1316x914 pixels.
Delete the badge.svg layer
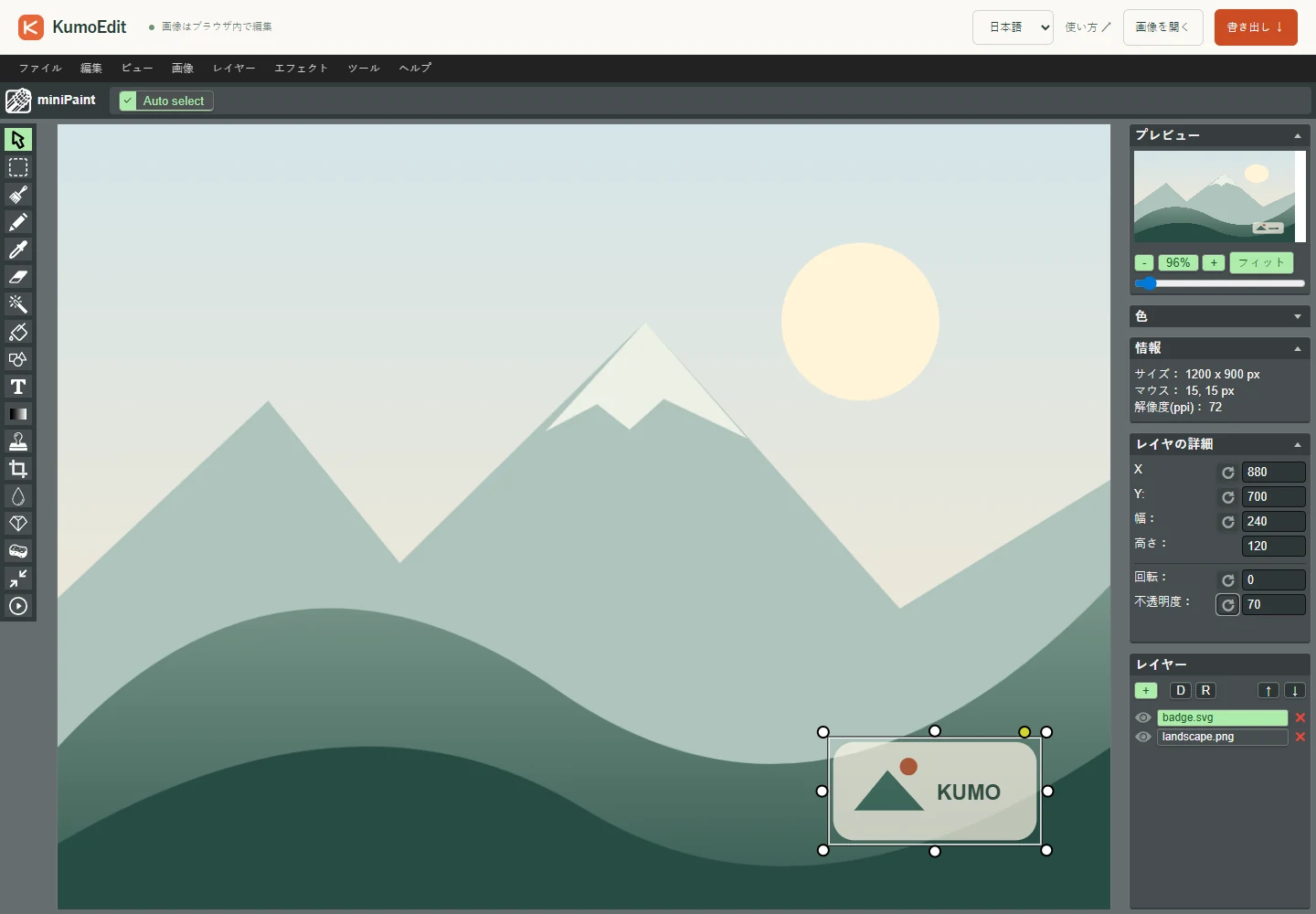(1300, 717)
